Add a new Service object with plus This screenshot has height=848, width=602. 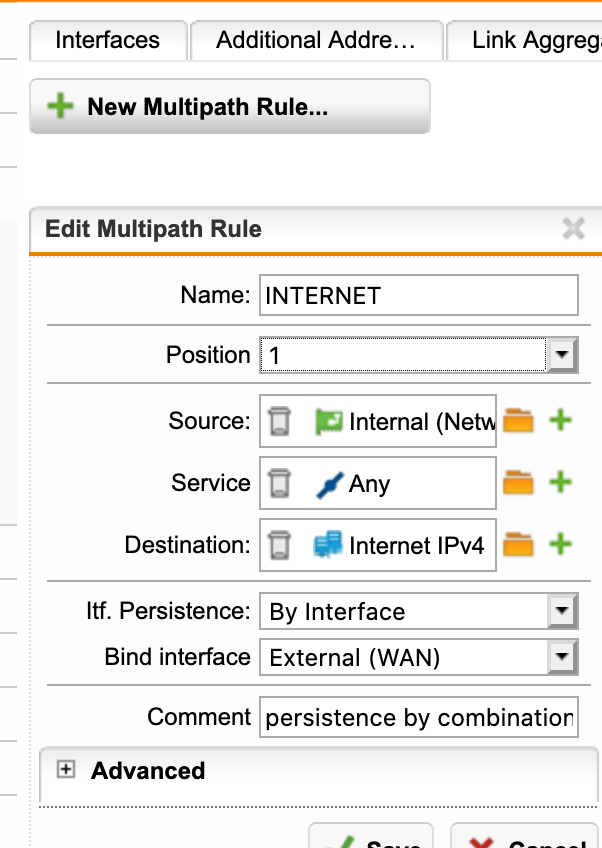pyautogui.click(x=561, y=482)
